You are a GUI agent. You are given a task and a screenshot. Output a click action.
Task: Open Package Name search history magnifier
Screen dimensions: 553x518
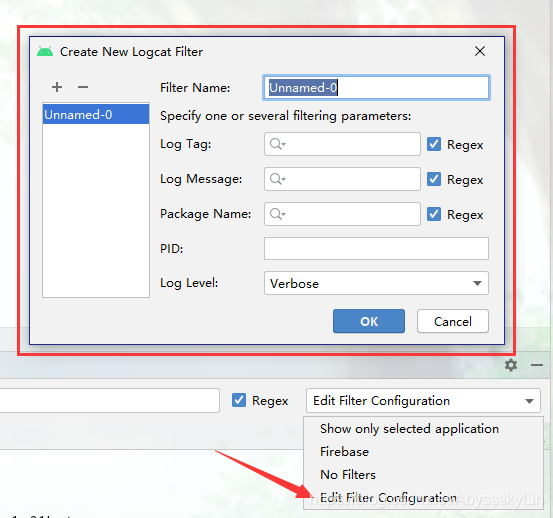(277, 214)
